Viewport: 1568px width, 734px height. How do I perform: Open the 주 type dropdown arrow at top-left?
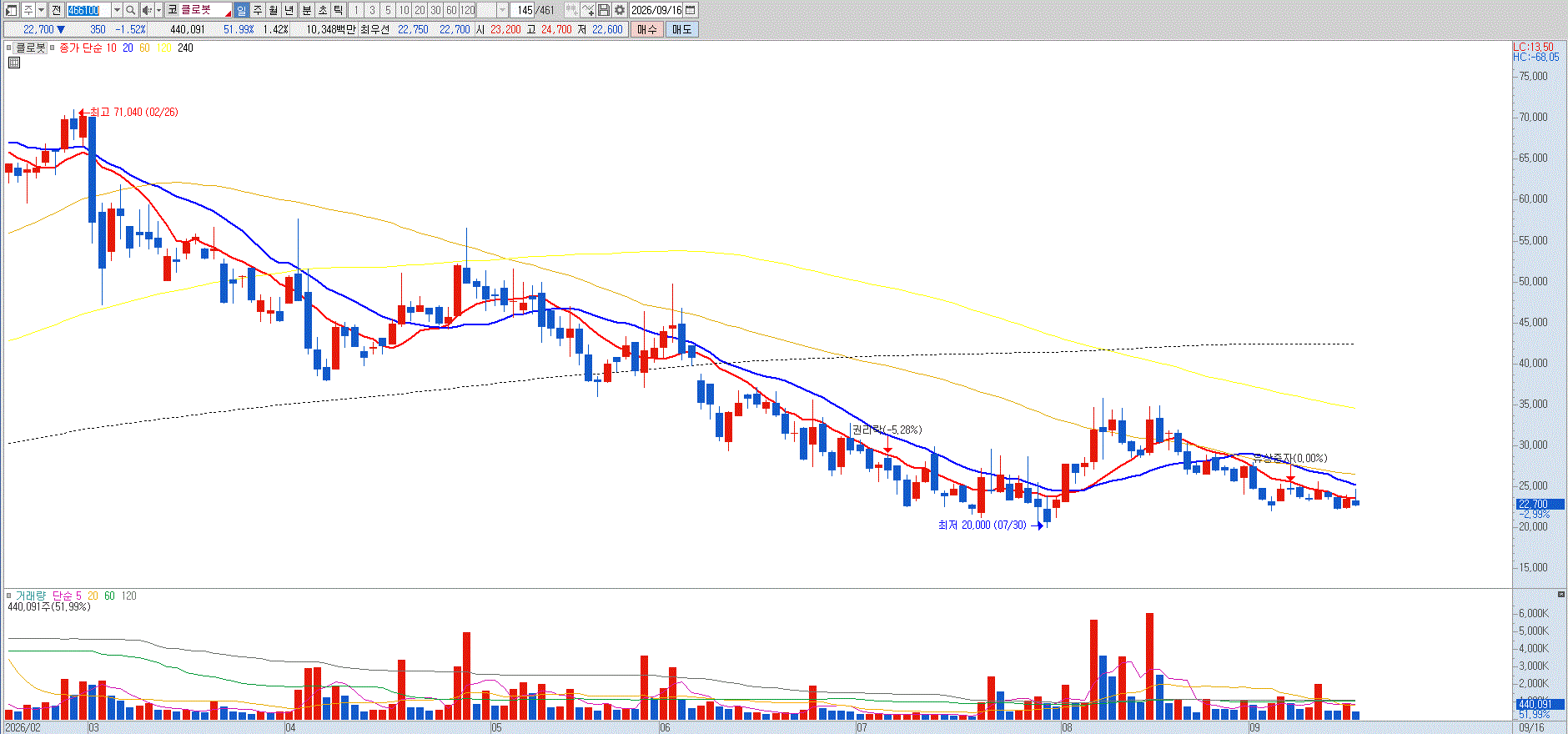click(x=41, y=10)
